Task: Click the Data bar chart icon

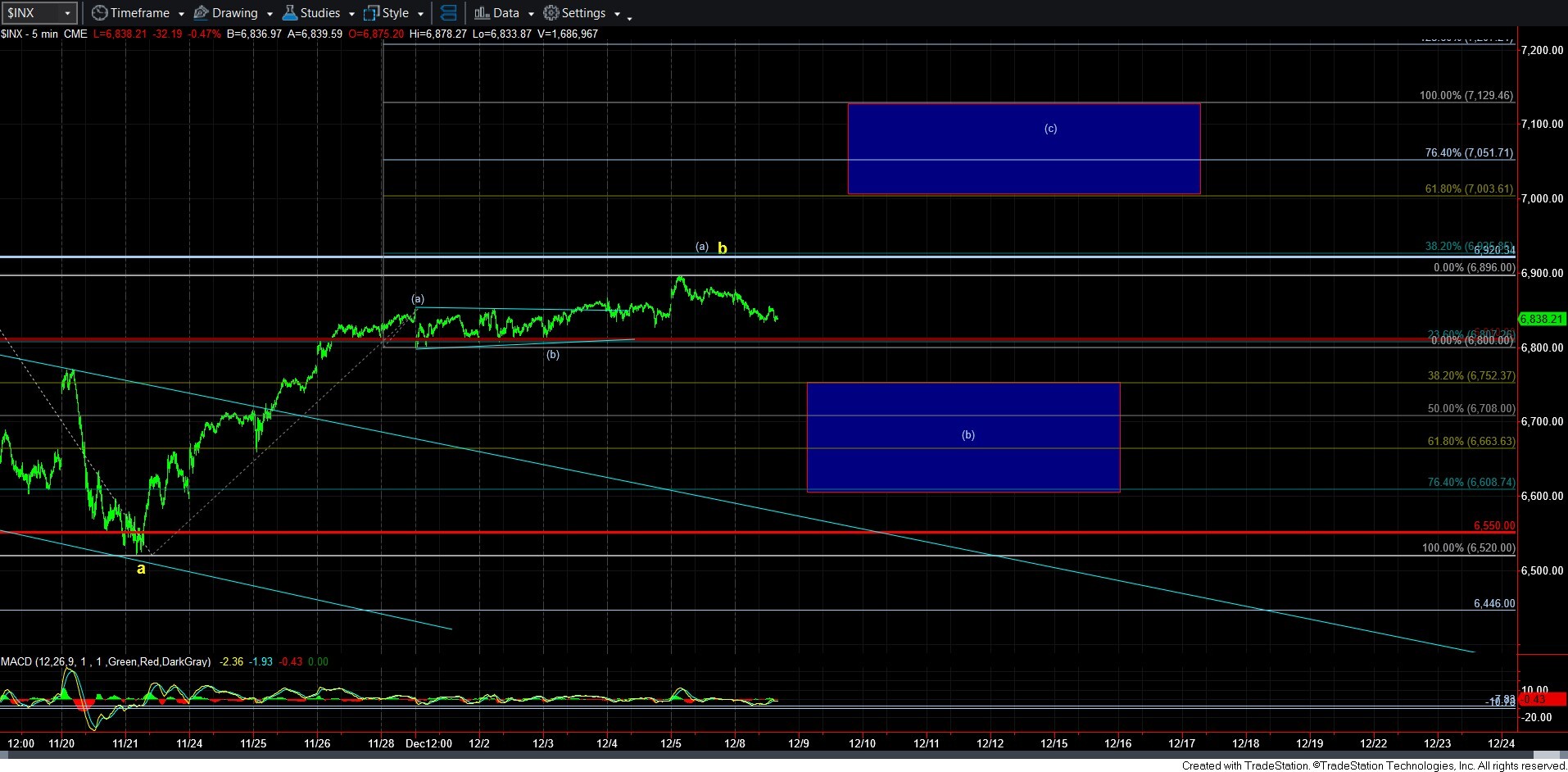Action: coord(482,13)
